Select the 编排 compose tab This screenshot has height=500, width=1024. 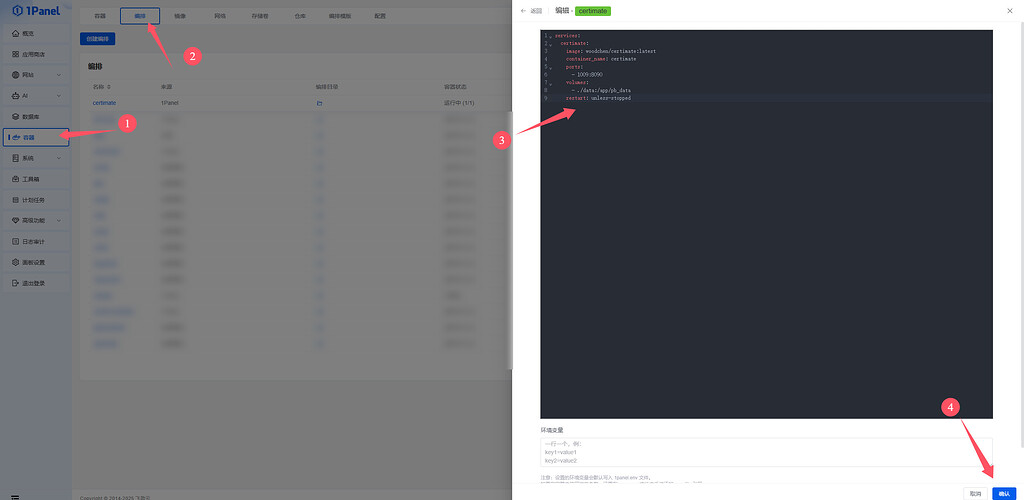[139, 16]
